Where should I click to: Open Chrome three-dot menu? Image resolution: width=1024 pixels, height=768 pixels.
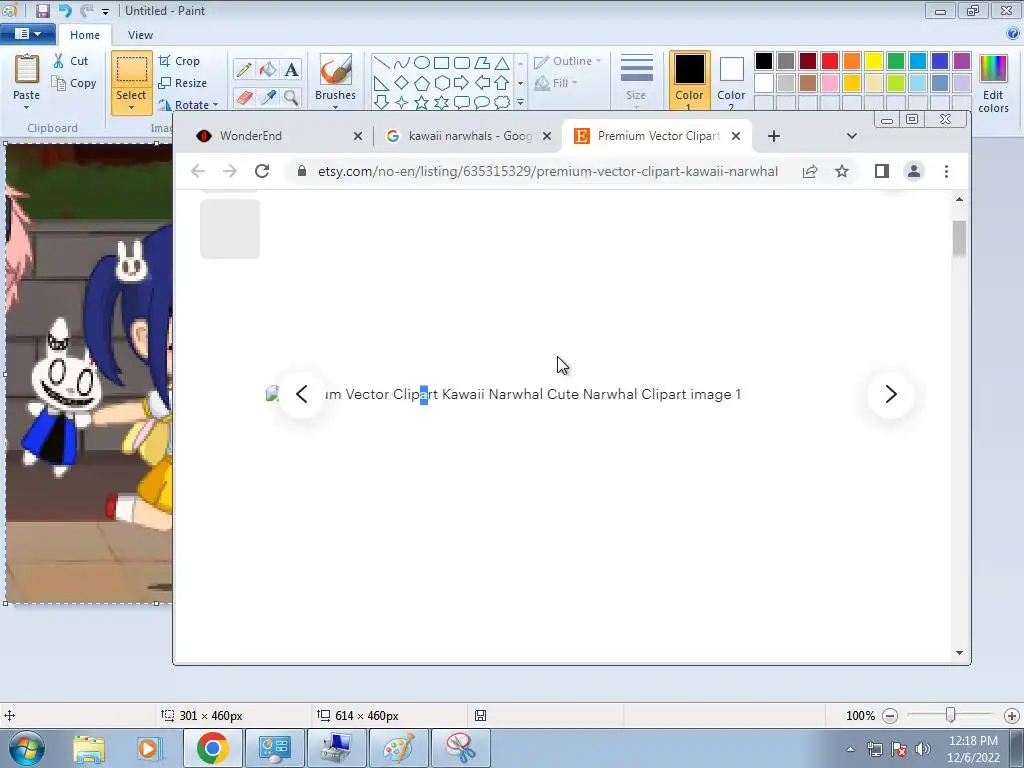tap(946, 171)
